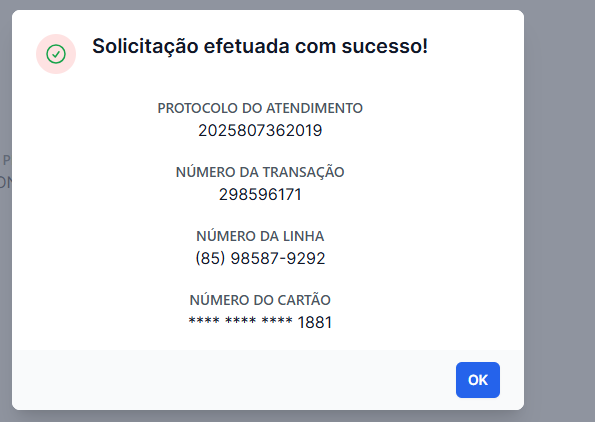This screenshot has width=595, height=422.
Task: Click the protocol number 2025807362019
Action: click(260, 131)
